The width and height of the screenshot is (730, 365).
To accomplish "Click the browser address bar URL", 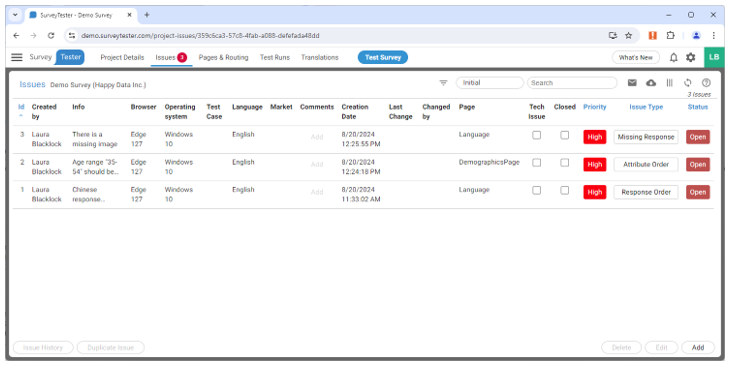I will tap(200, 35).
